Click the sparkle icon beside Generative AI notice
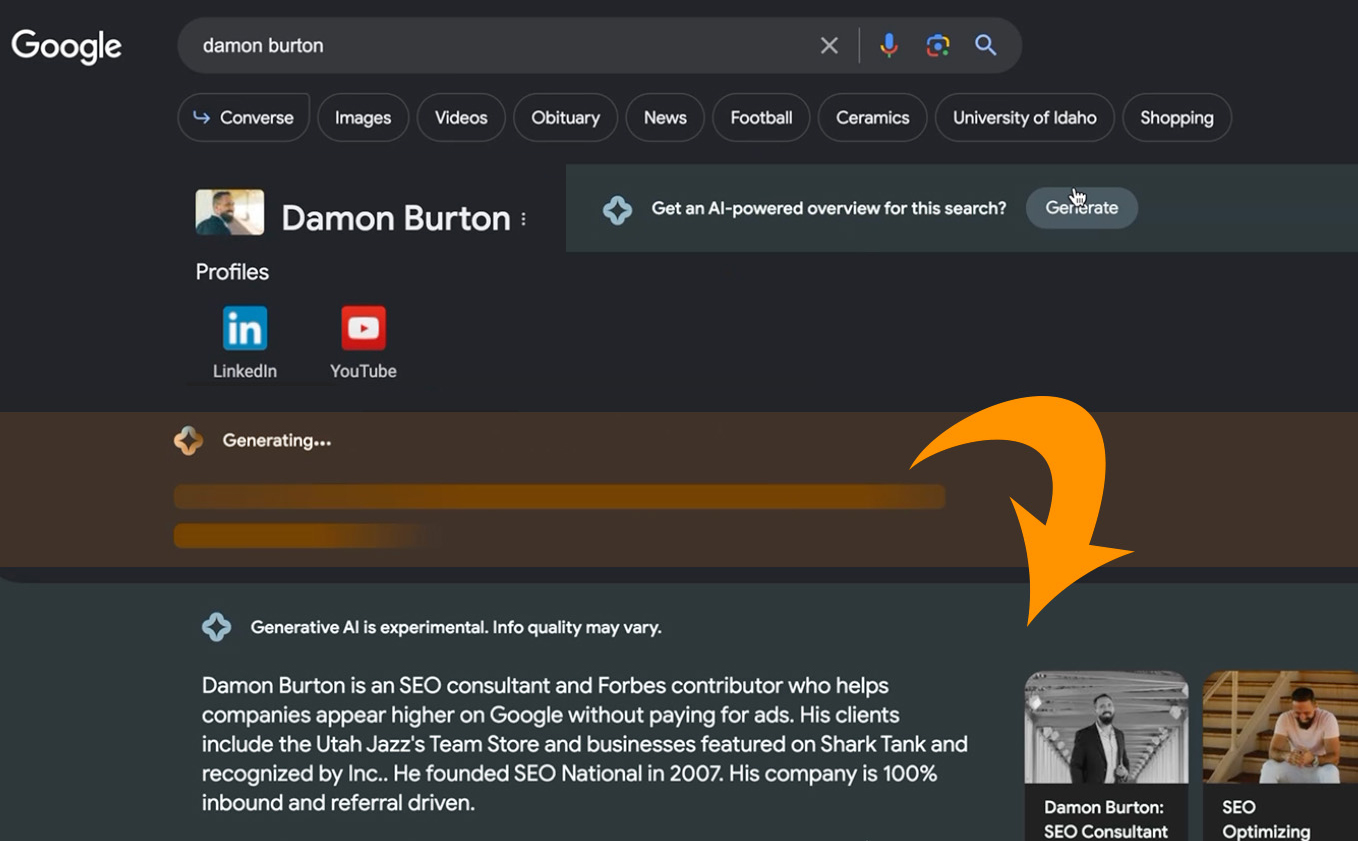This screenshot has width=1358, height=841. click(x=217, y=628)
